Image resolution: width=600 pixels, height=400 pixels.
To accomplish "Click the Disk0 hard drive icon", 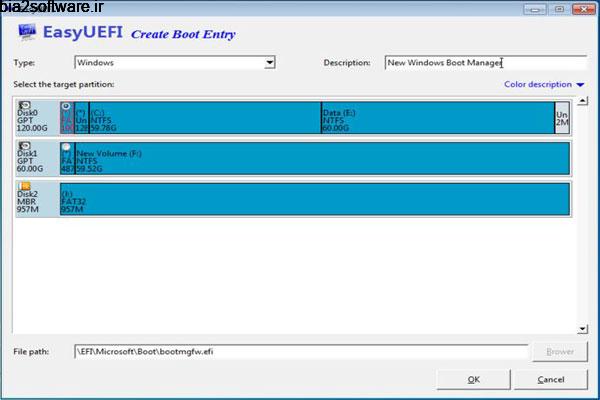I will coord(24,105).
